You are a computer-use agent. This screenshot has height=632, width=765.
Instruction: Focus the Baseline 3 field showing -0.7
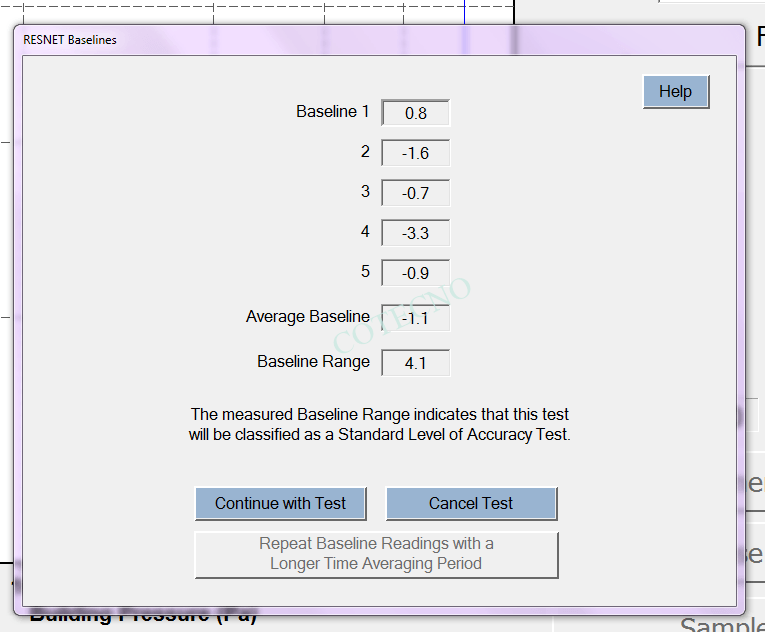click(x=416, y=193)
